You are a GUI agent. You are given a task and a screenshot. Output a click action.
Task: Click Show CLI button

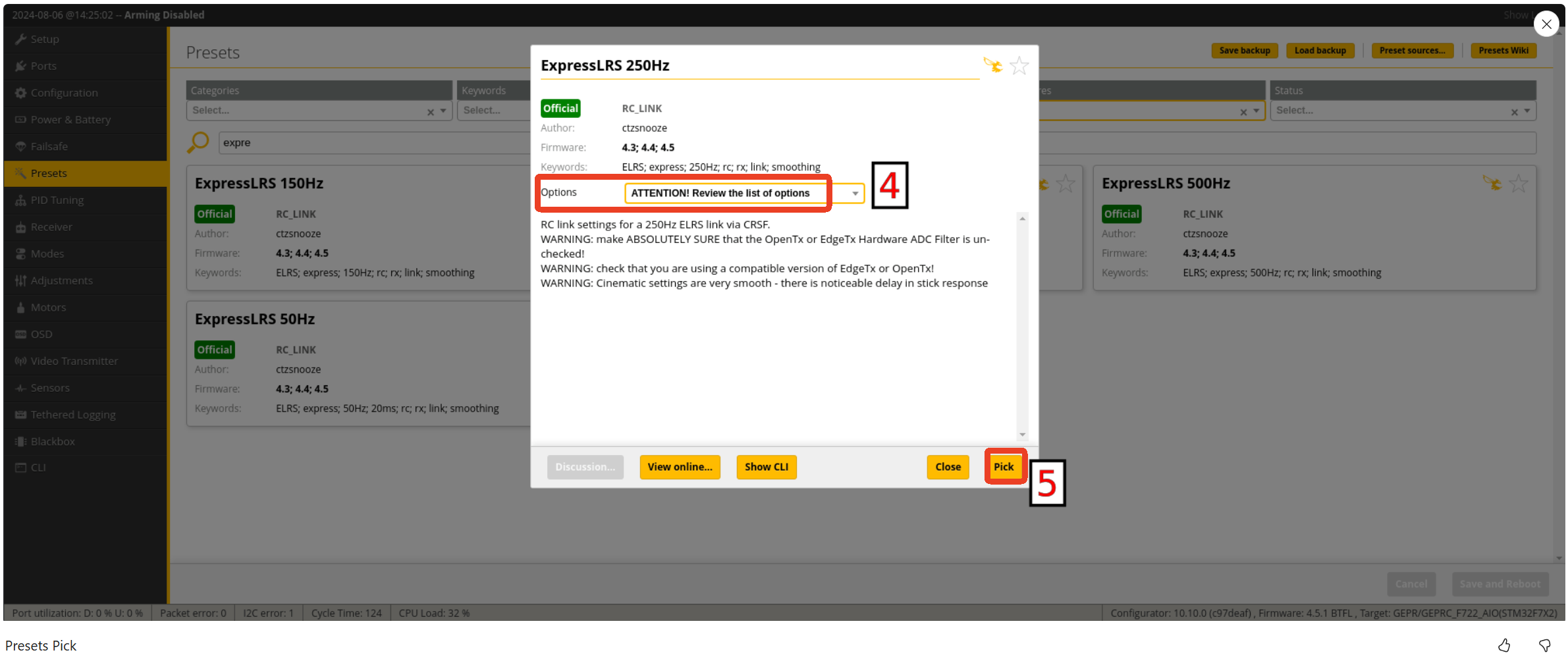[x=767, y=467]
